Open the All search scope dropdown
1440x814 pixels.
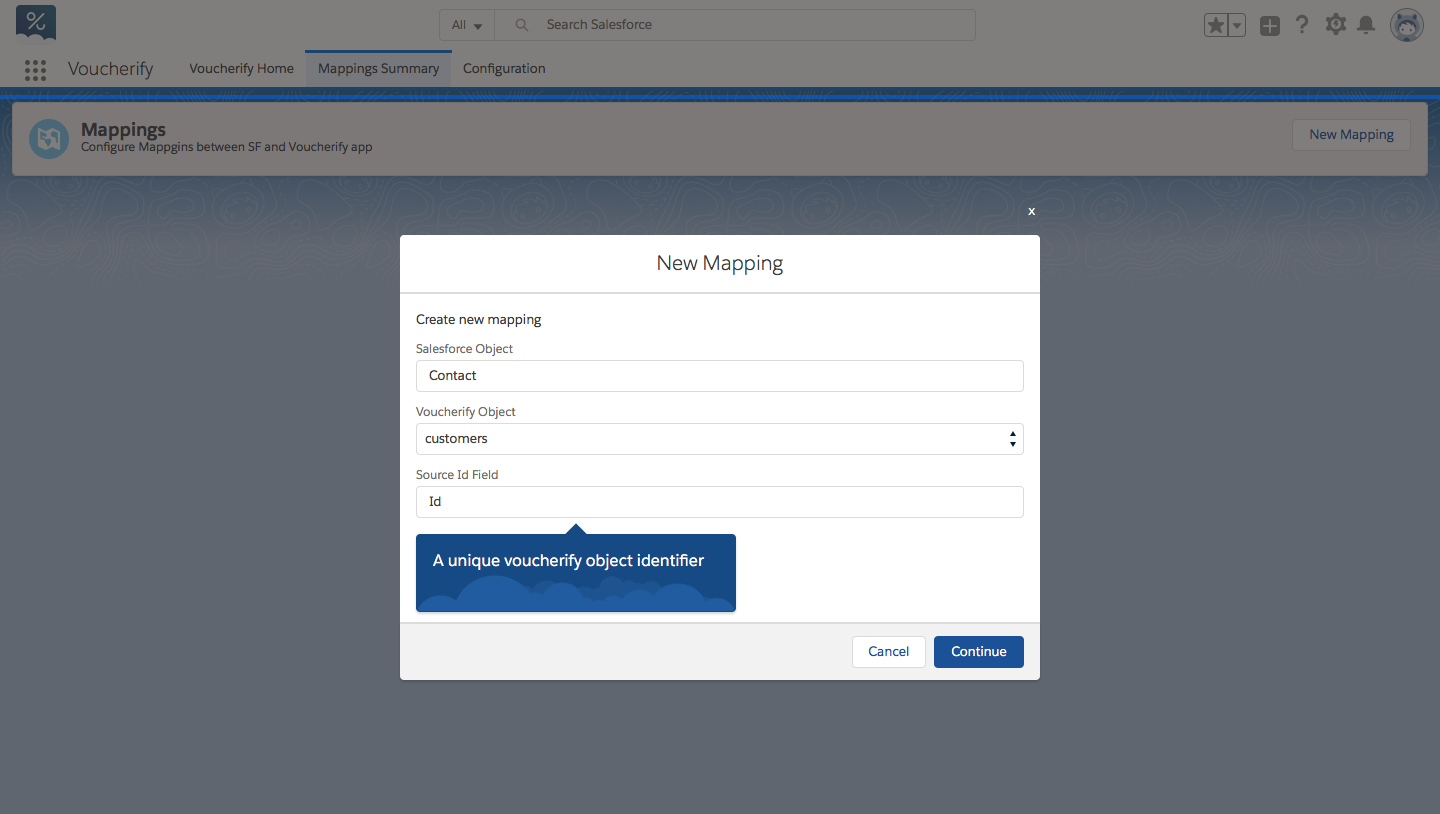pos(467,25)
